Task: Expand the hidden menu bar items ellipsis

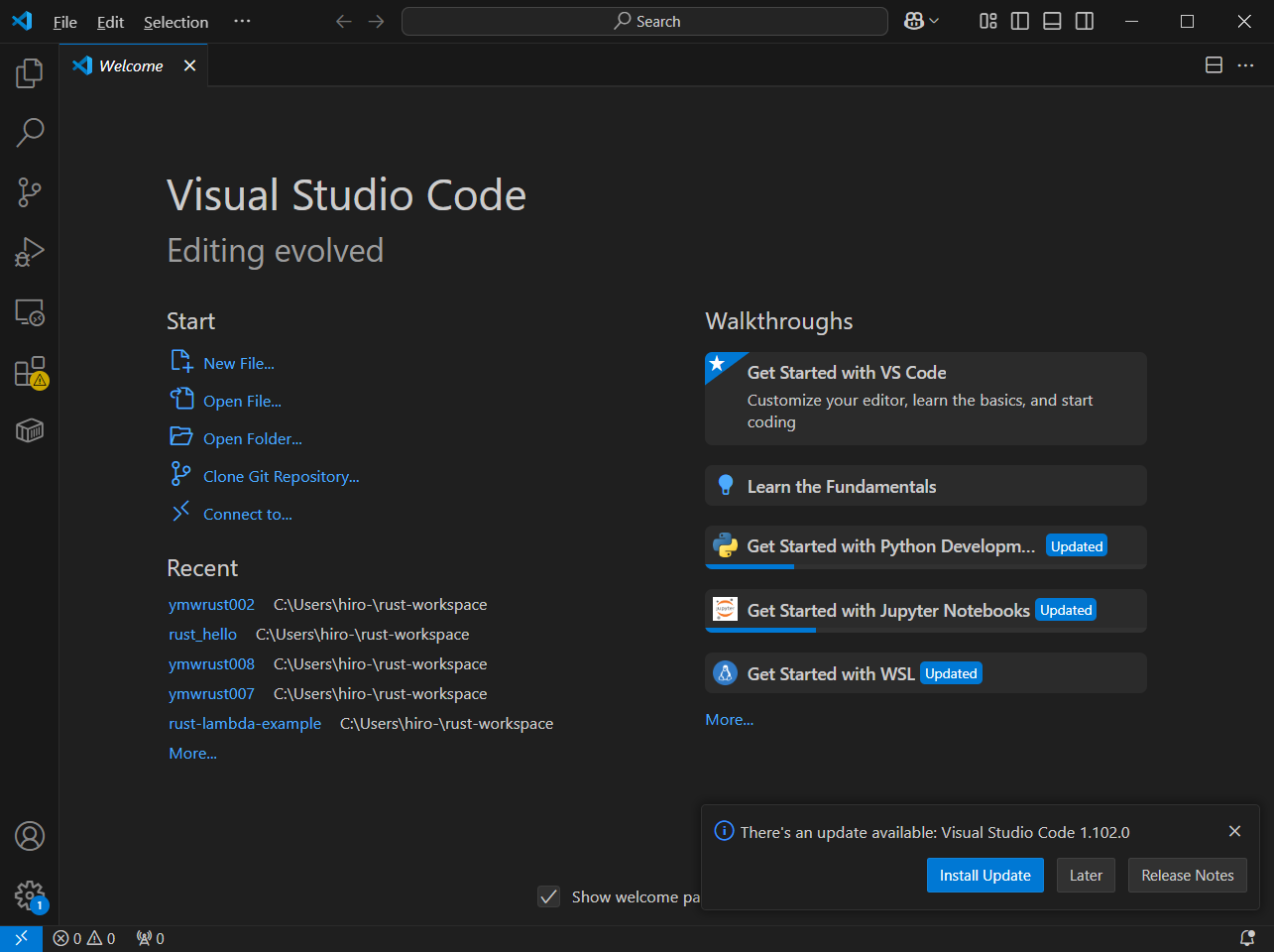Action: tap(242, 21)
